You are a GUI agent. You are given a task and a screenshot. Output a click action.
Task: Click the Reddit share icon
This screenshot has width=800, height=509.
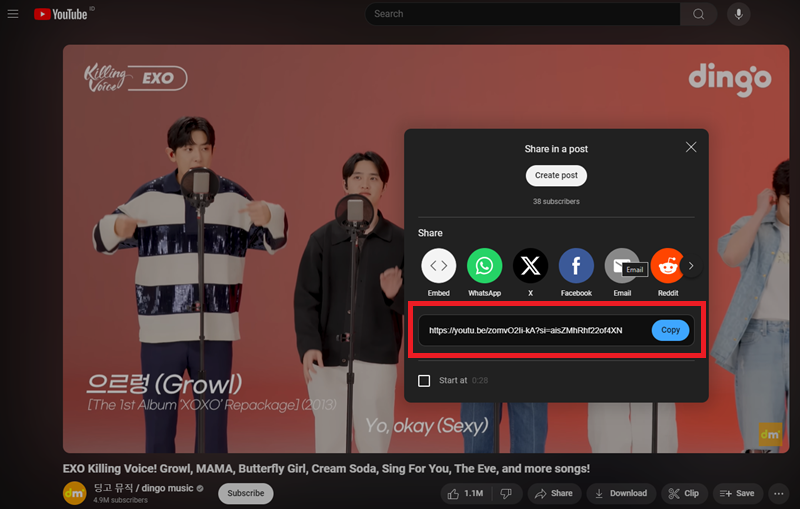[x=666, y=266]
